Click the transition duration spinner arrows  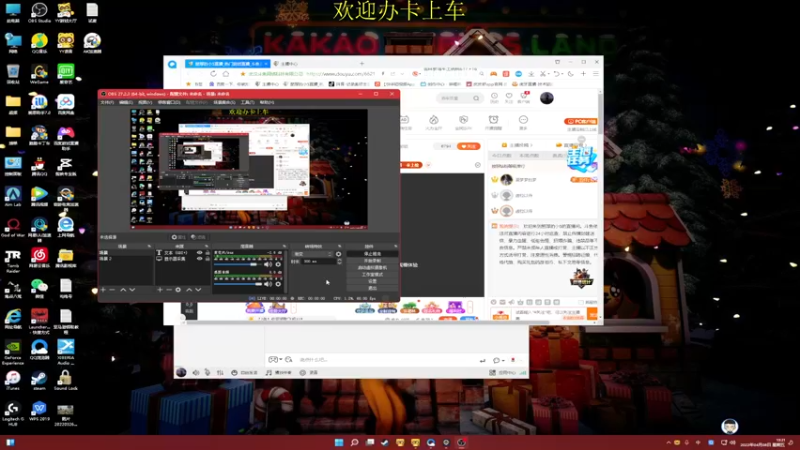pos(339,261)
